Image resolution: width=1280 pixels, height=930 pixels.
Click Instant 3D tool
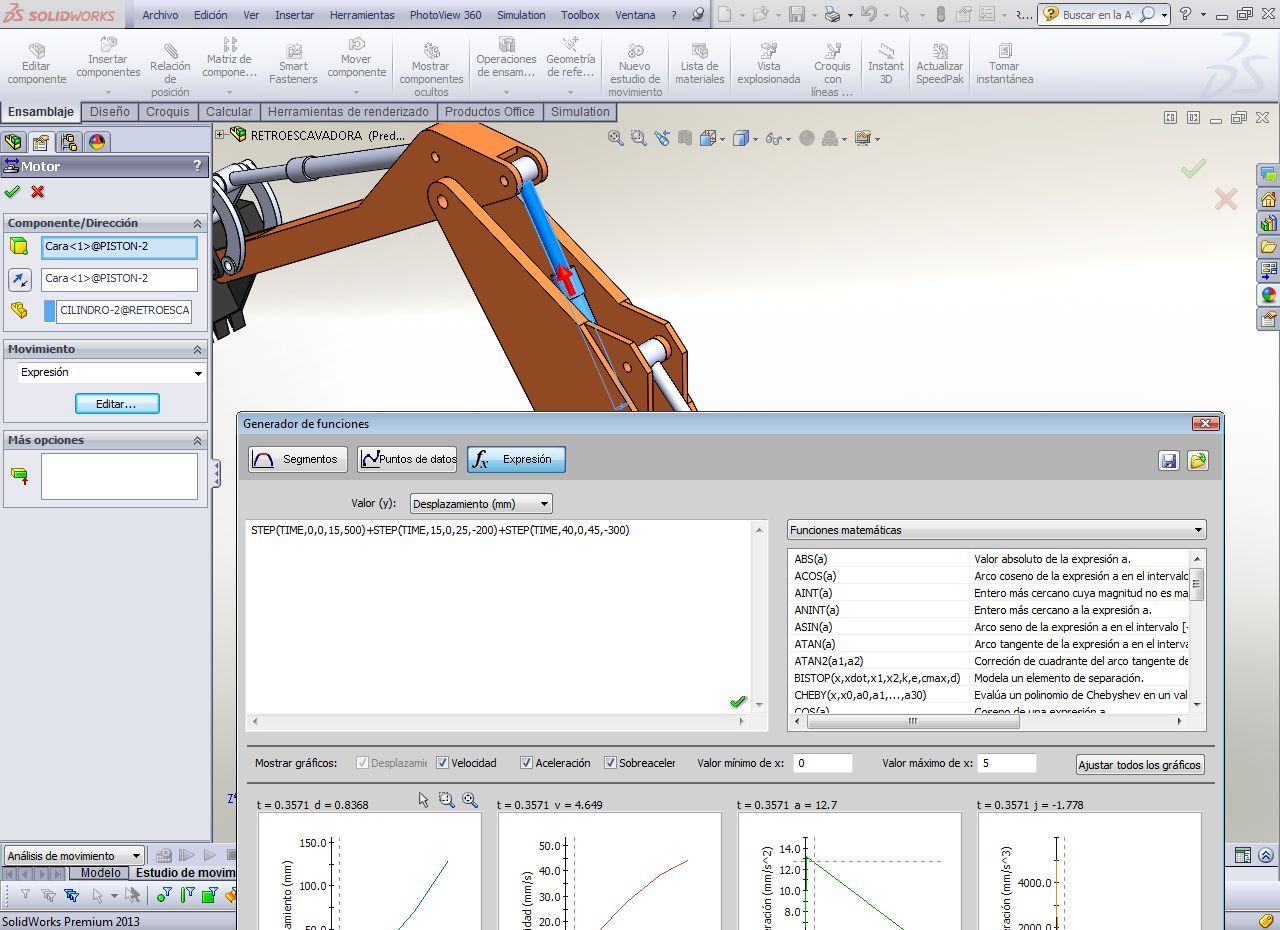[886, 65]
